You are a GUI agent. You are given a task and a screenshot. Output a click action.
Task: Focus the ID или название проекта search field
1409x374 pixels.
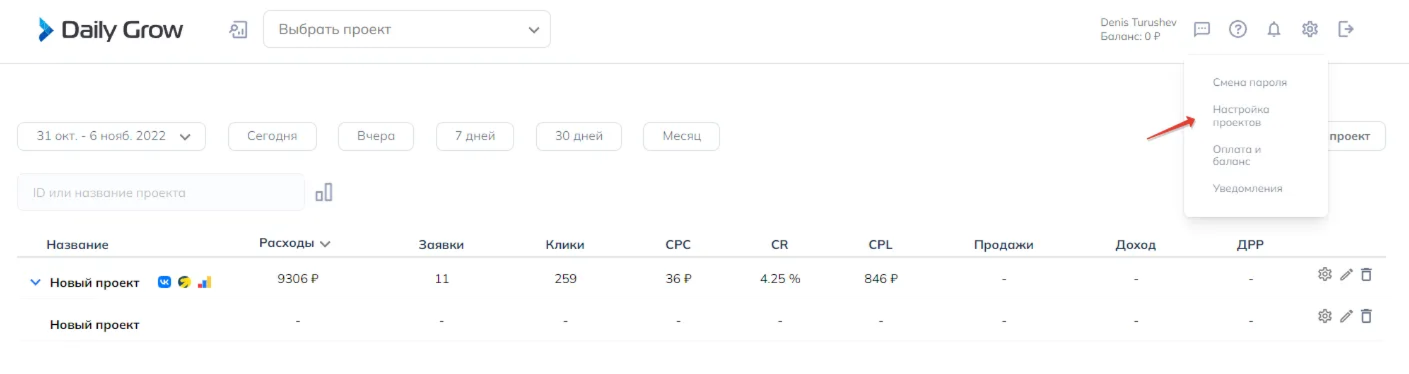(x=161, y=192)
